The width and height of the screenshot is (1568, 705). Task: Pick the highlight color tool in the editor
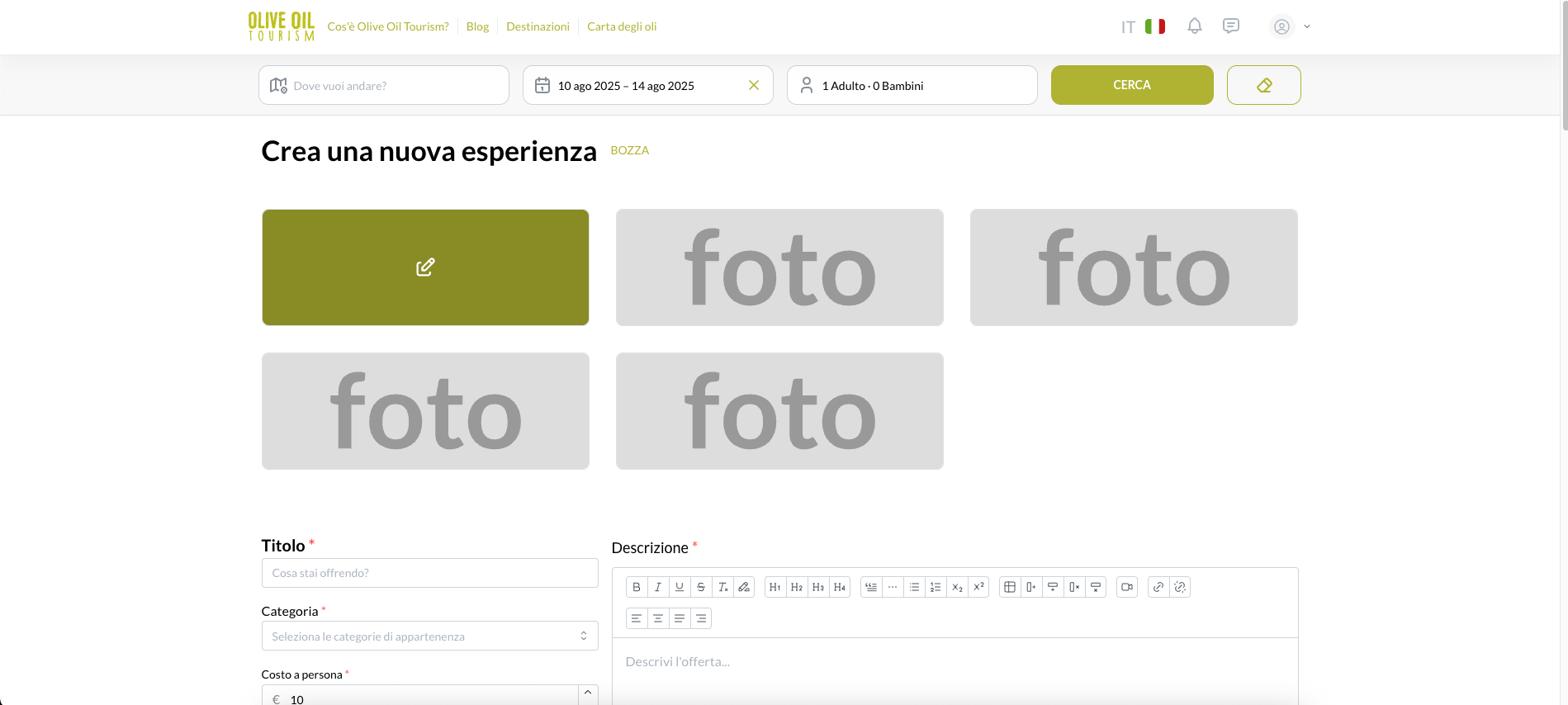coord(744,587)
